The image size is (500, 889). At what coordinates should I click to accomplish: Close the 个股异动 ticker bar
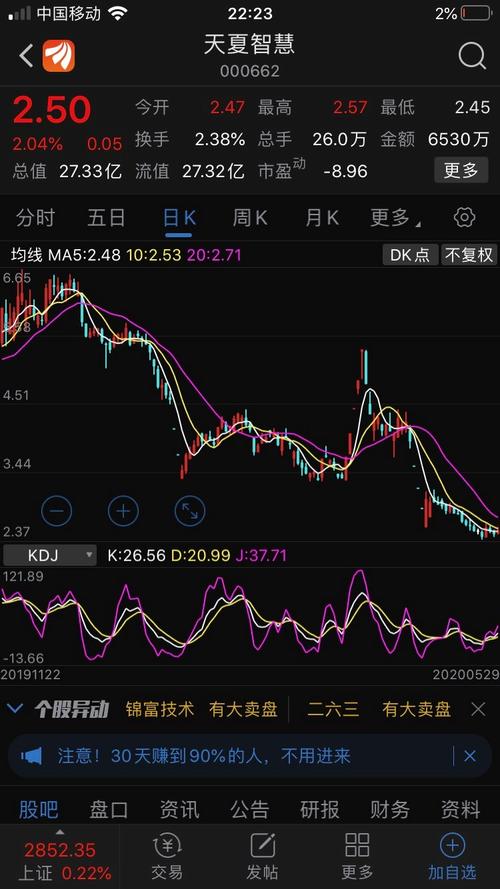(x=478, y=709)
